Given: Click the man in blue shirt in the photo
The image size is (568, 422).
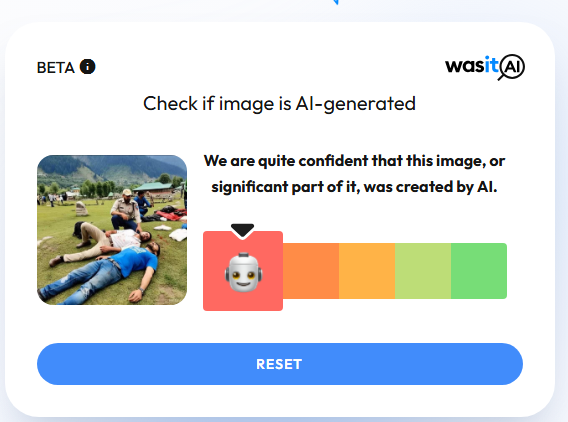Looking at the screenshot, I should point(105,272).
